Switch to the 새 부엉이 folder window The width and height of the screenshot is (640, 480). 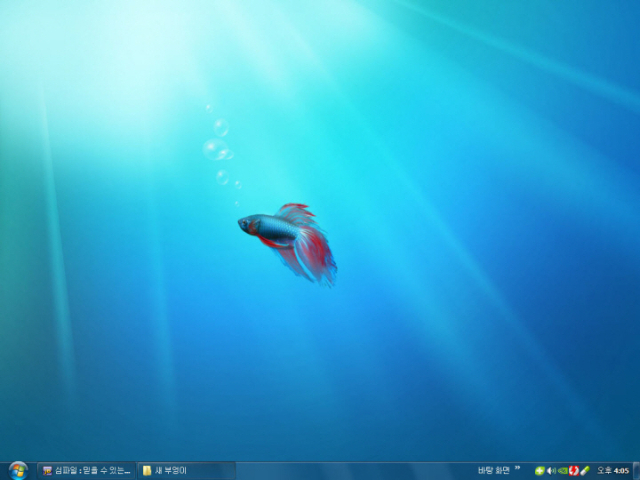[187, 471]
